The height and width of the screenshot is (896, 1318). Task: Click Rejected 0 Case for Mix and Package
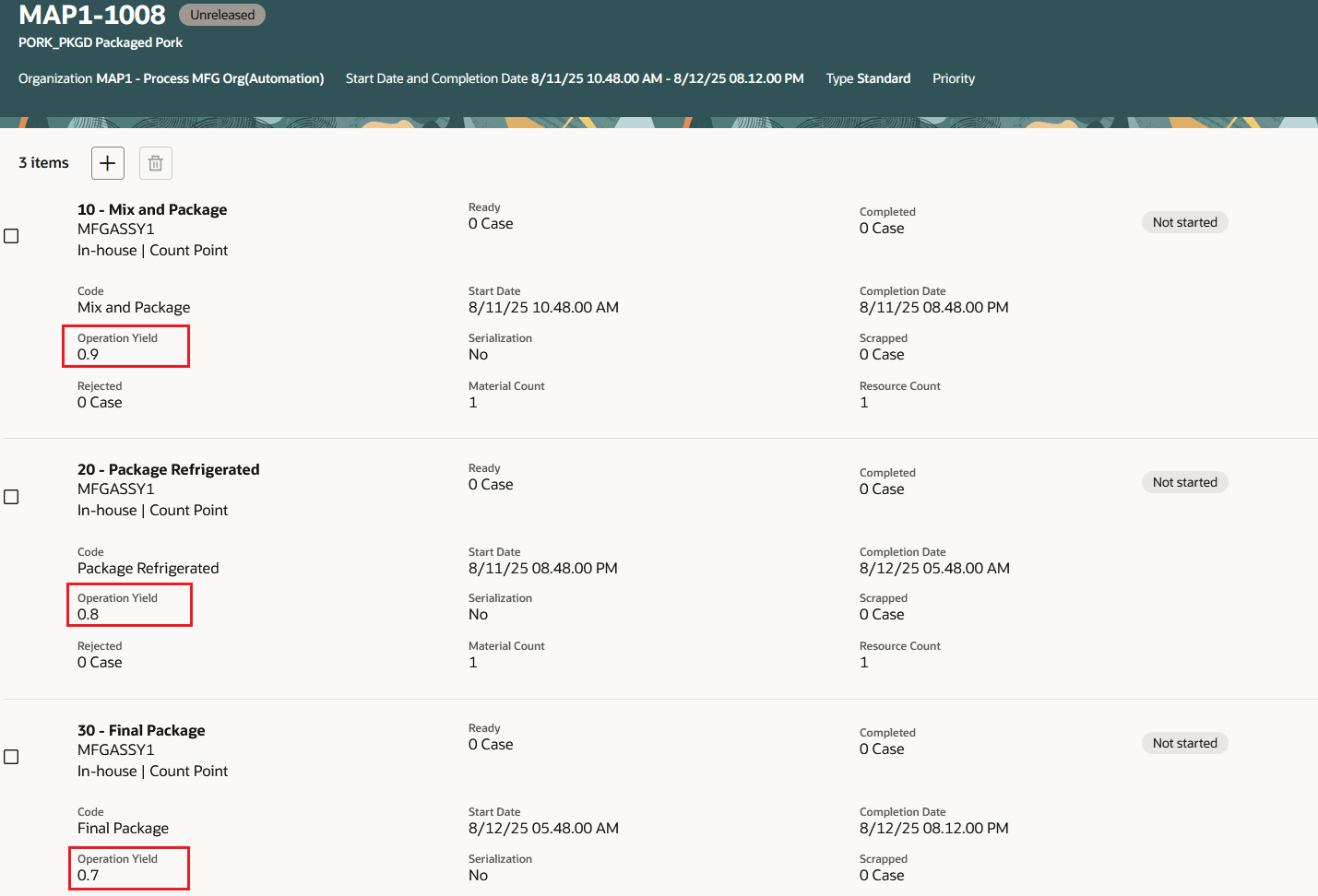[100, 395]
